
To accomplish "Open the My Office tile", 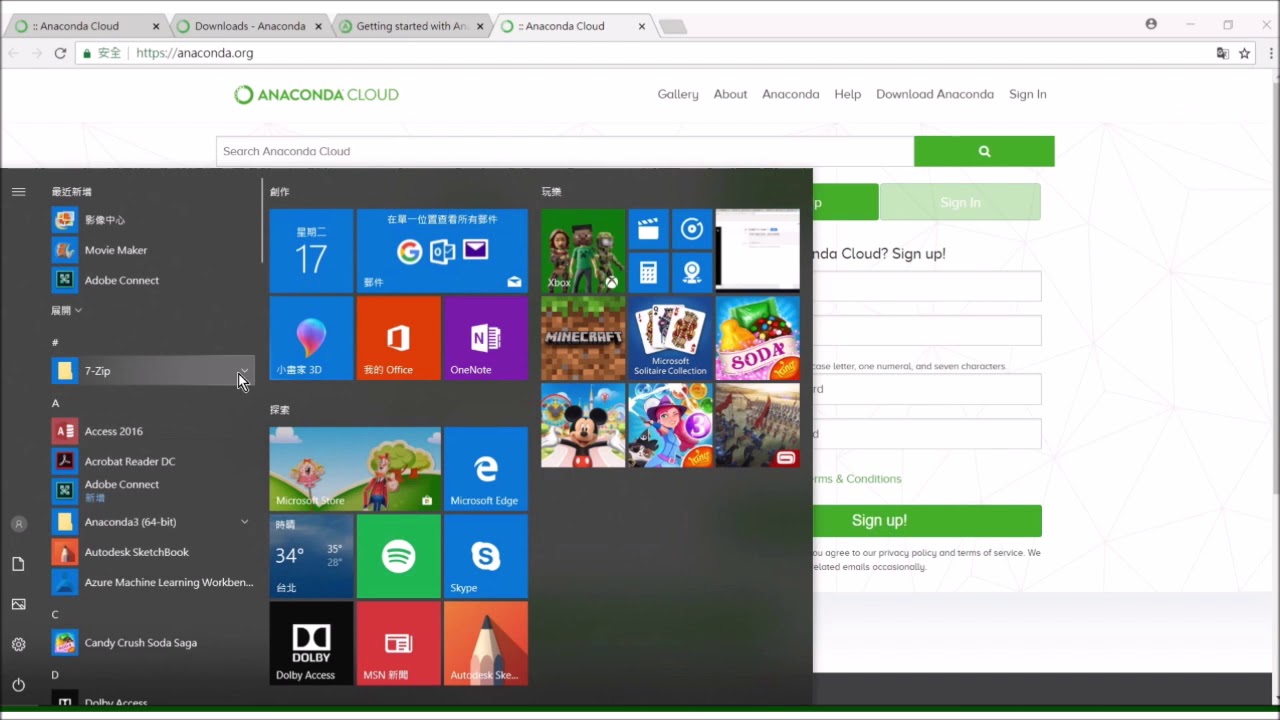I will tap(398, 338).
